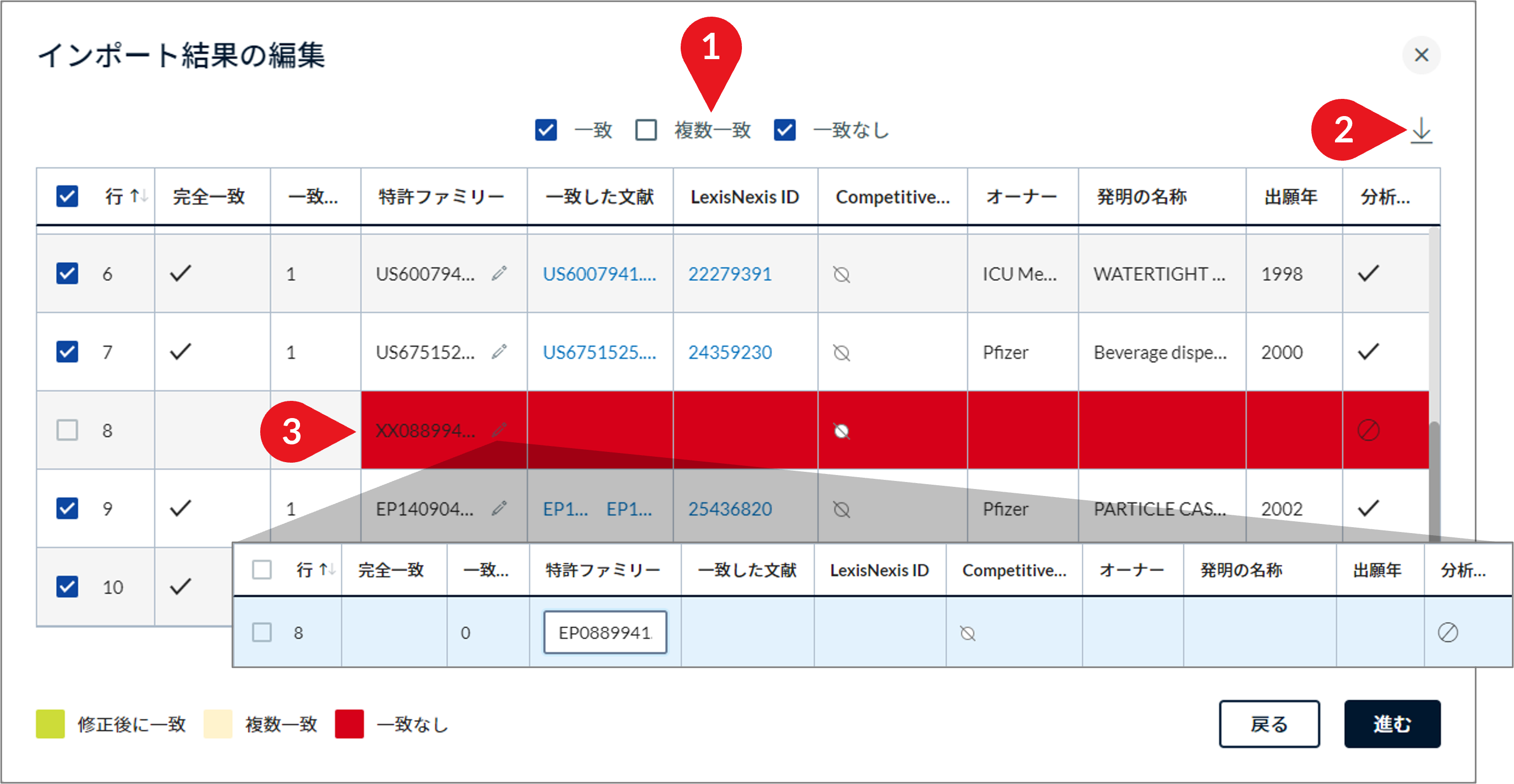Edit unmatched patent XX088994 with the pencil icon

[x=500, y=429]
